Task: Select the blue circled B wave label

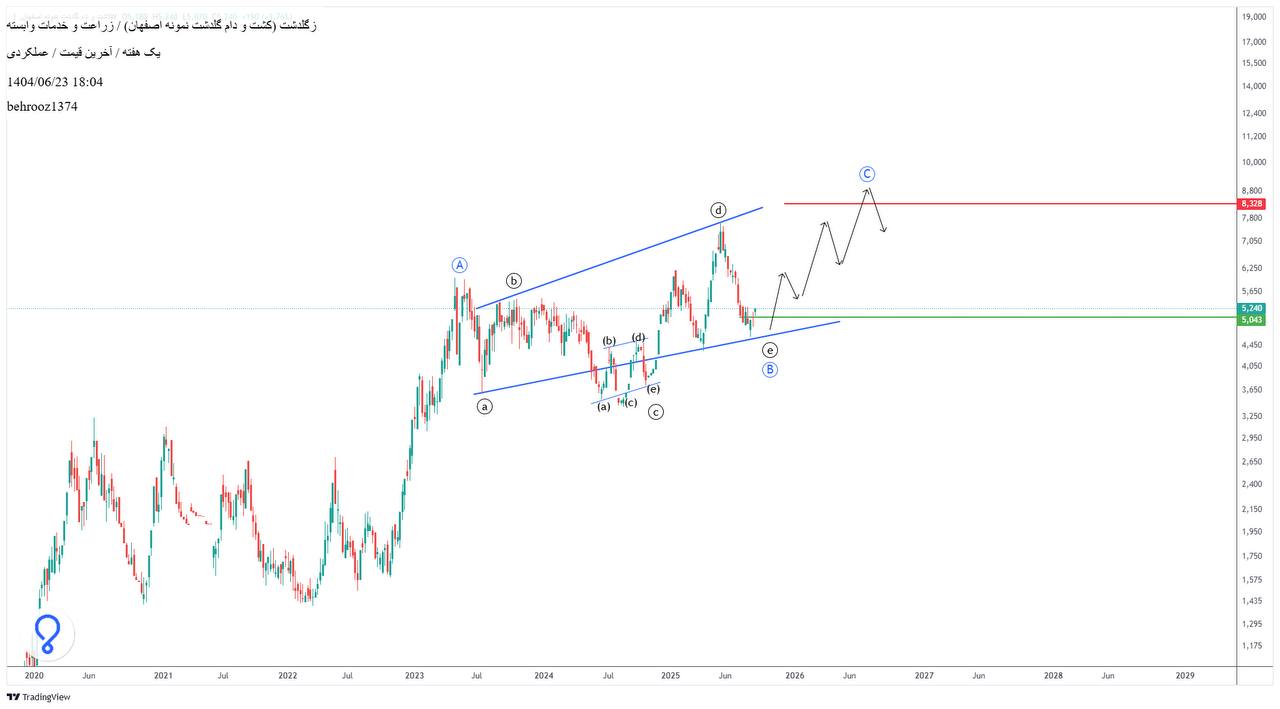Action: (x=770, y=370)
